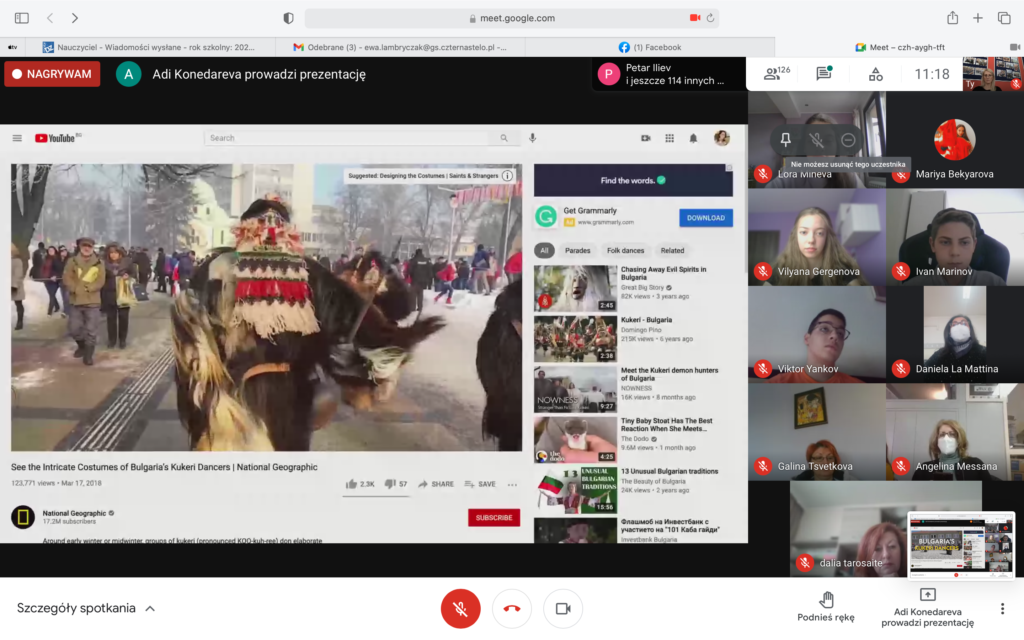Open the three-dot more options menu
1024x640 pixels.
click(1002, 608)
